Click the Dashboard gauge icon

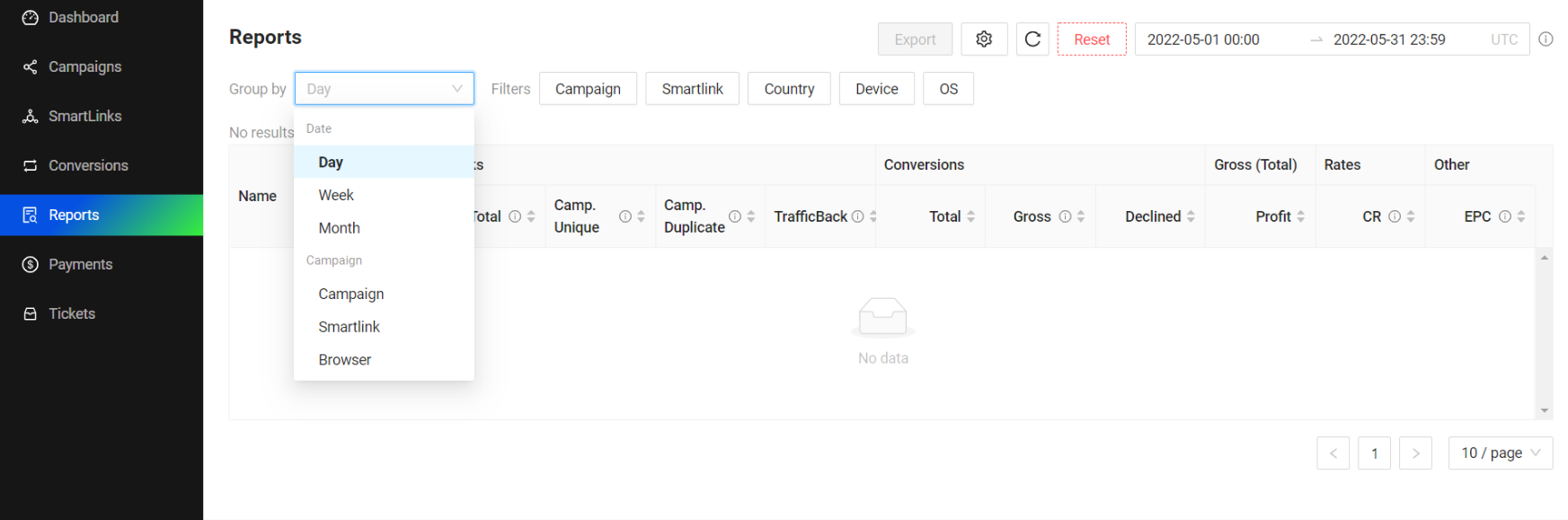point(31,17)
